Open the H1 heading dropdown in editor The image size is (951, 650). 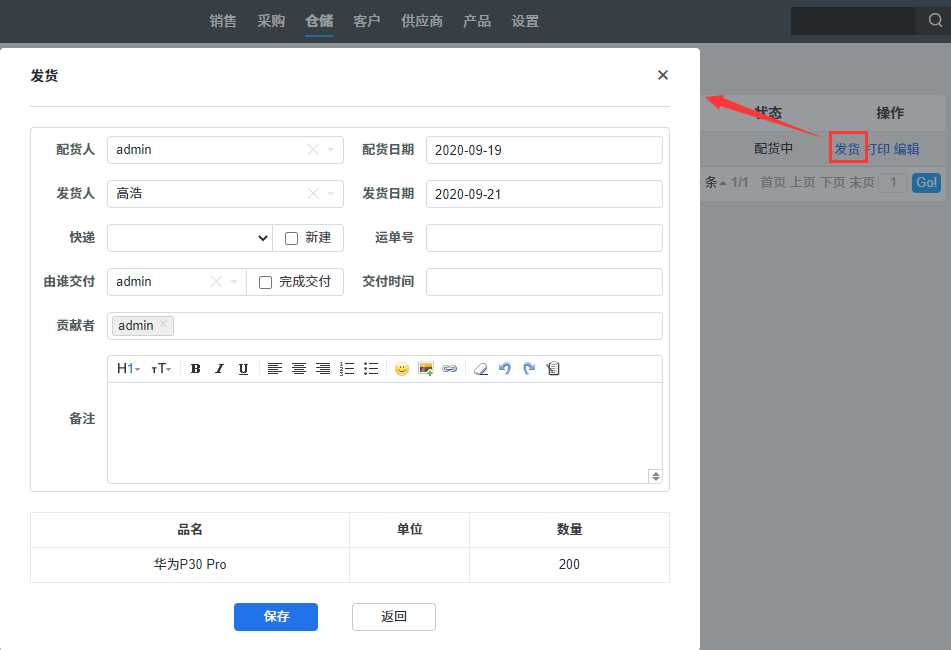point(128,369)
